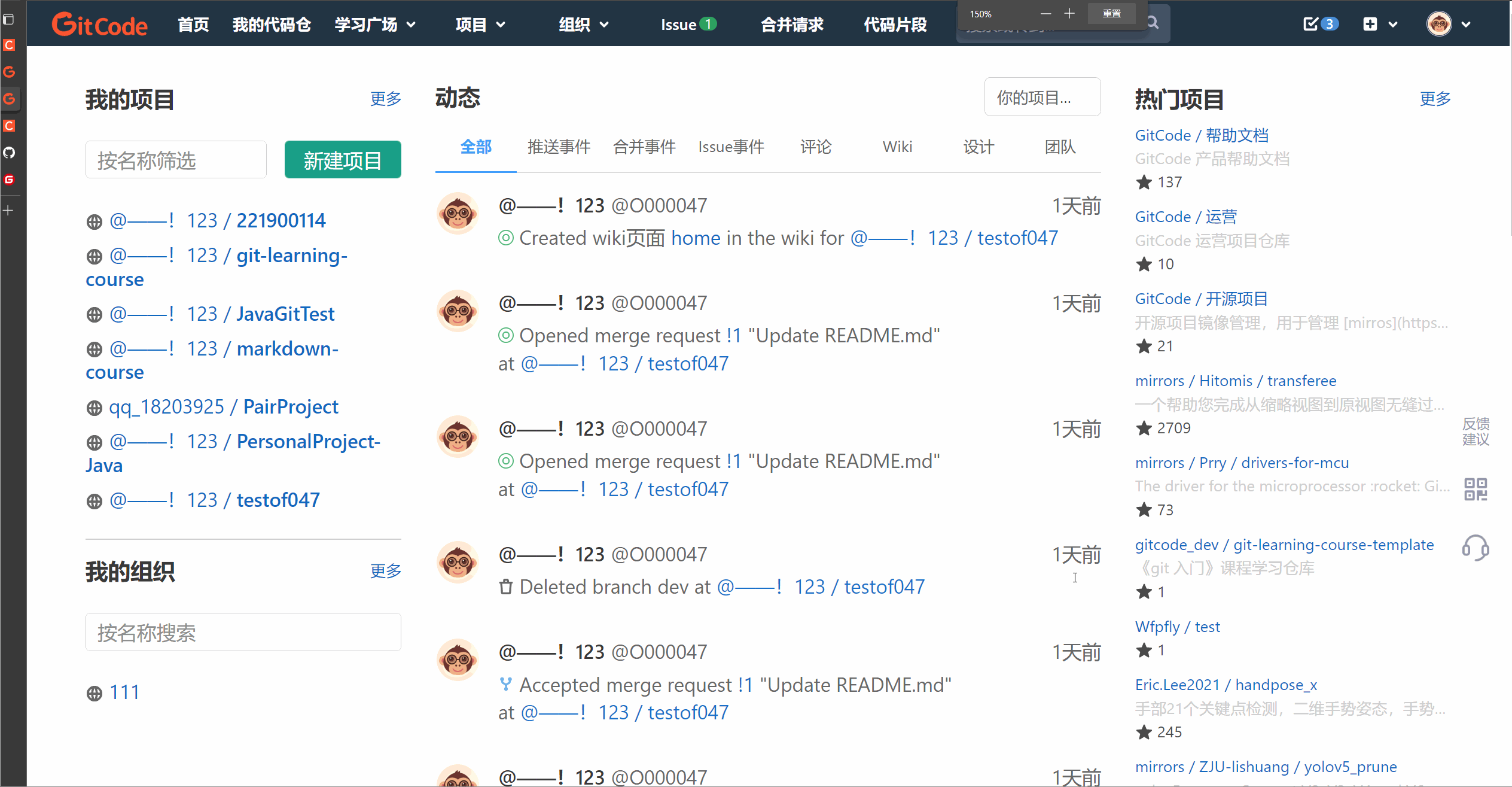Open gitcode_dev / git-learning-course-template project

(1285, 545)
